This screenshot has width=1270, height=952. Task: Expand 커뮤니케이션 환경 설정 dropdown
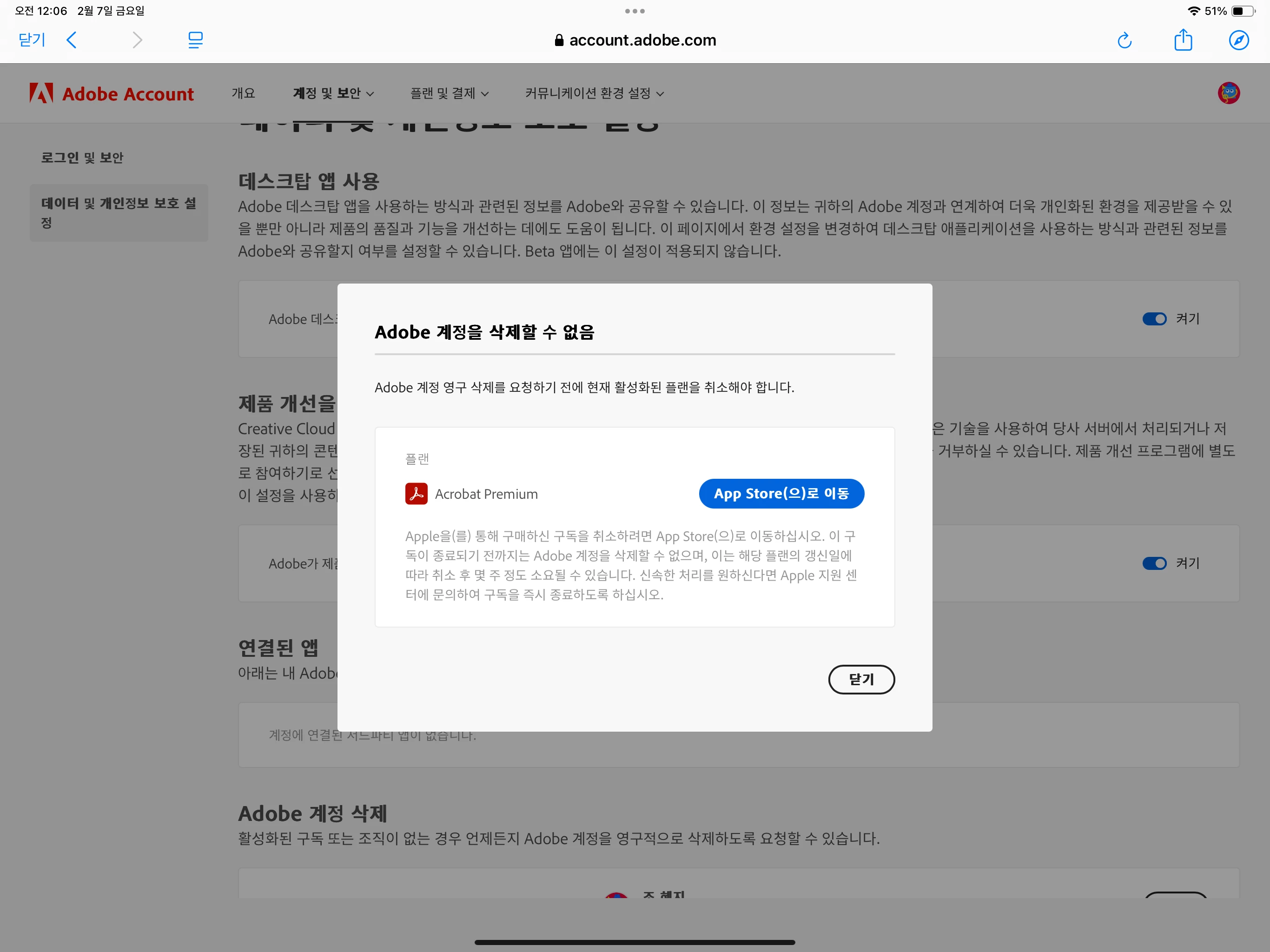tap(594, 93)
